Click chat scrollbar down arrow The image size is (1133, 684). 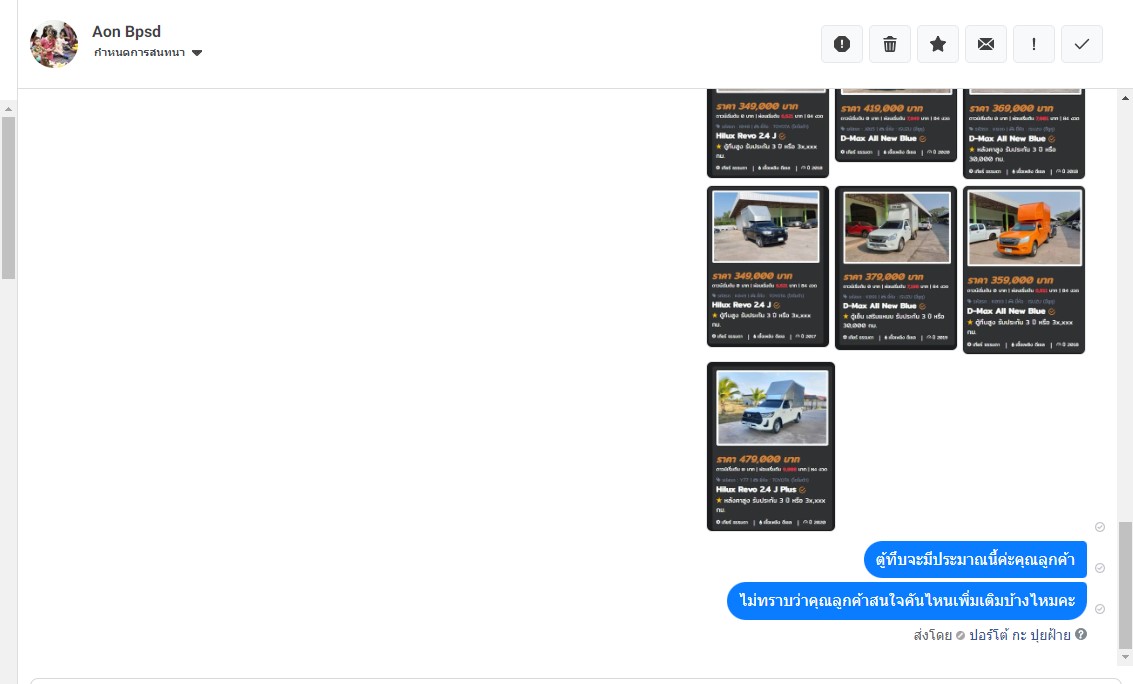[x=1125, y=657]
